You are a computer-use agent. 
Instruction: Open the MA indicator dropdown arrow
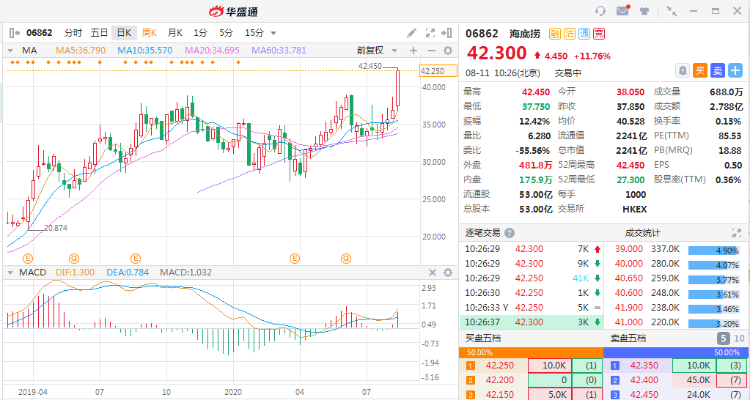point(13,50)
